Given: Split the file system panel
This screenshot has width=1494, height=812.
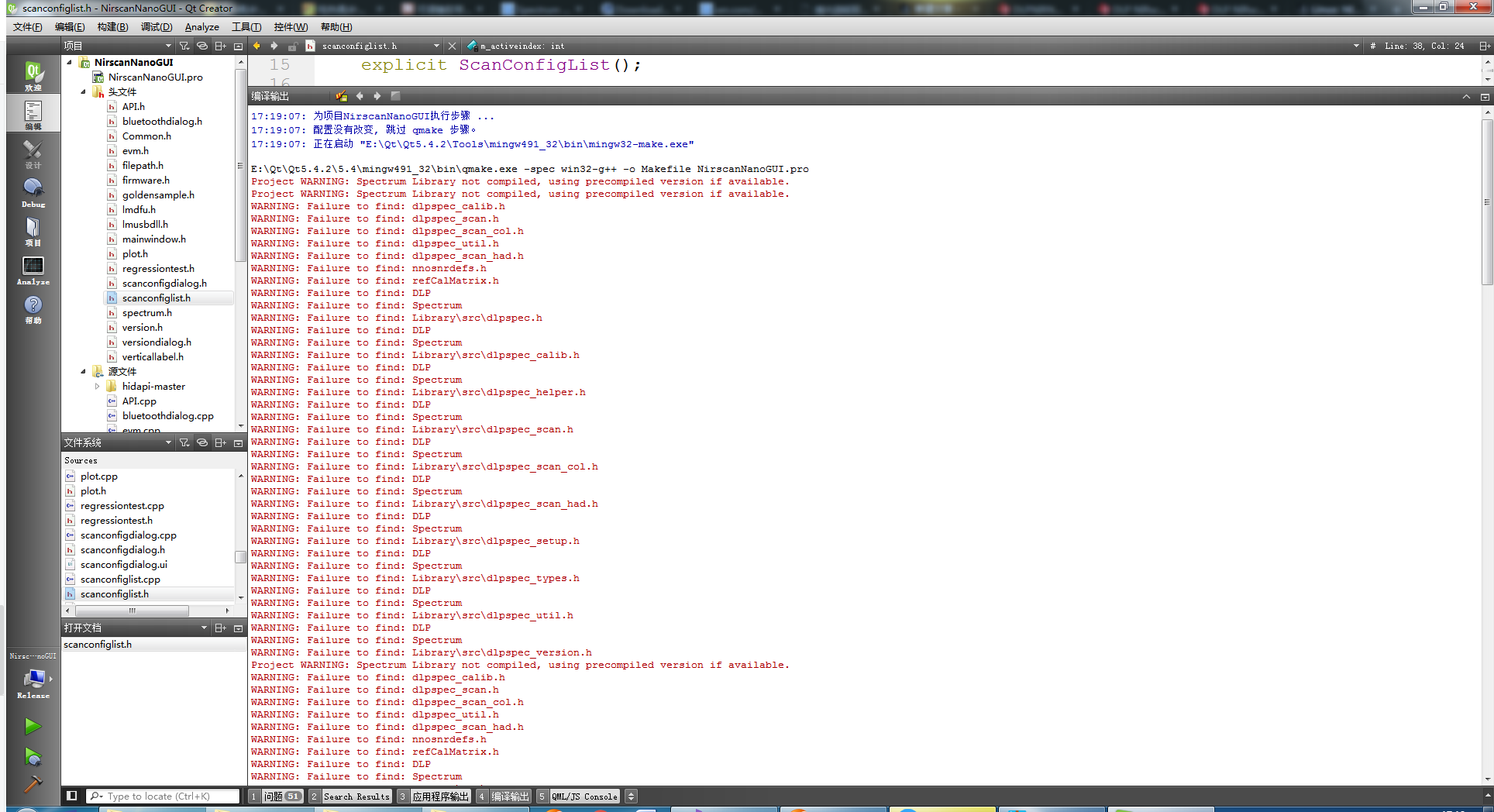Looking at the screenshot, I should [x=220, y=442].
